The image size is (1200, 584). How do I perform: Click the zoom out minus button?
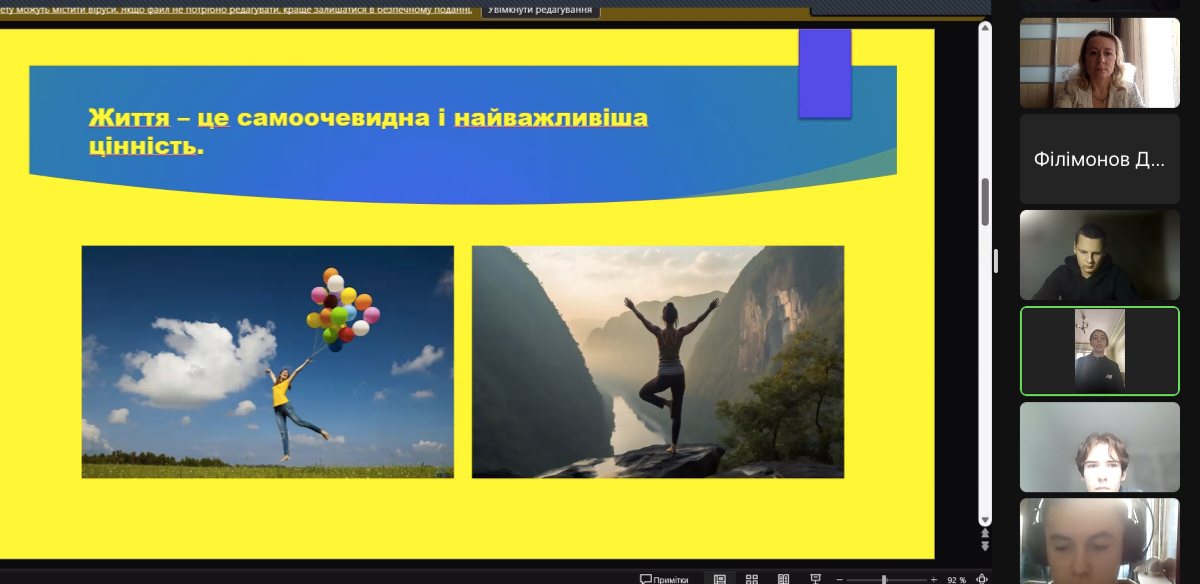(x=841, y=579)
